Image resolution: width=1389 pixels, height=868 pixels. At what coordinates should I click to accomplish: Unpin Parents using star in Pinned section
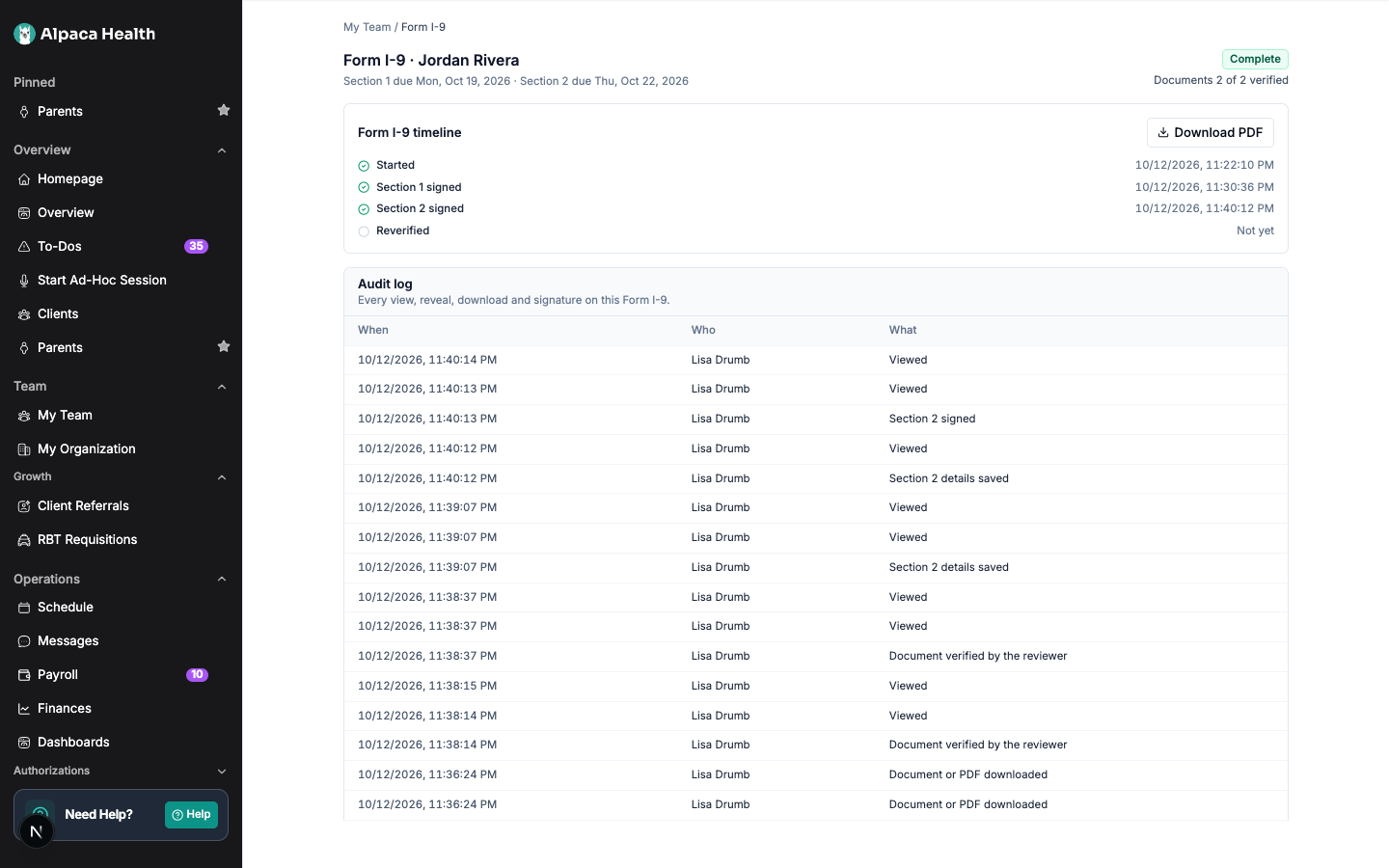point(224,110)
